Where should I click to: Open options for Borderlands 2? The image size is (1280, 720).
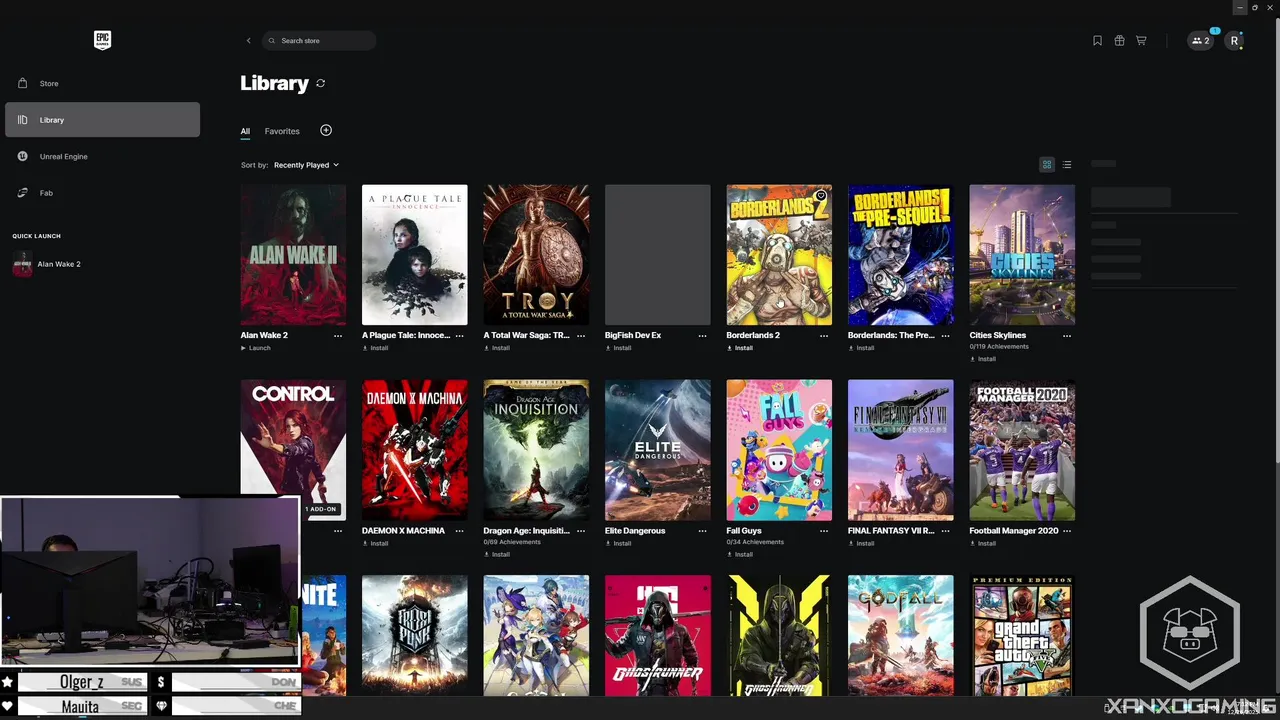(824, 336)
